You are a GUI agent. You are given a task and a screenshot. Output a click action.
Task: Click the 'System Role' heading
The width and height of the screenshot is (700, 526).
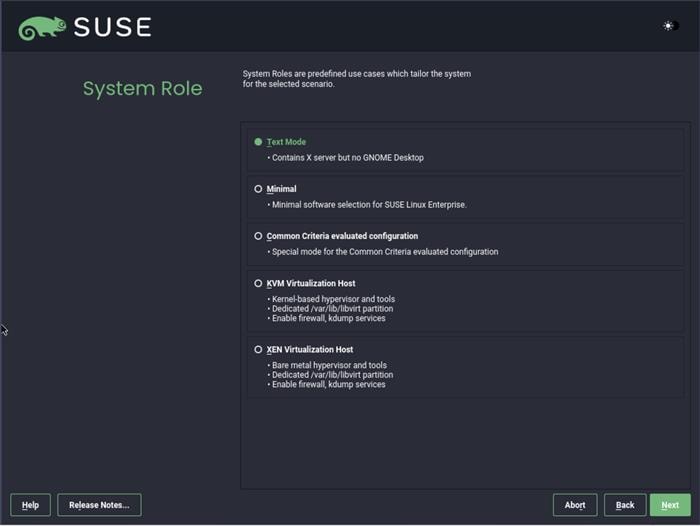point(142,88)
